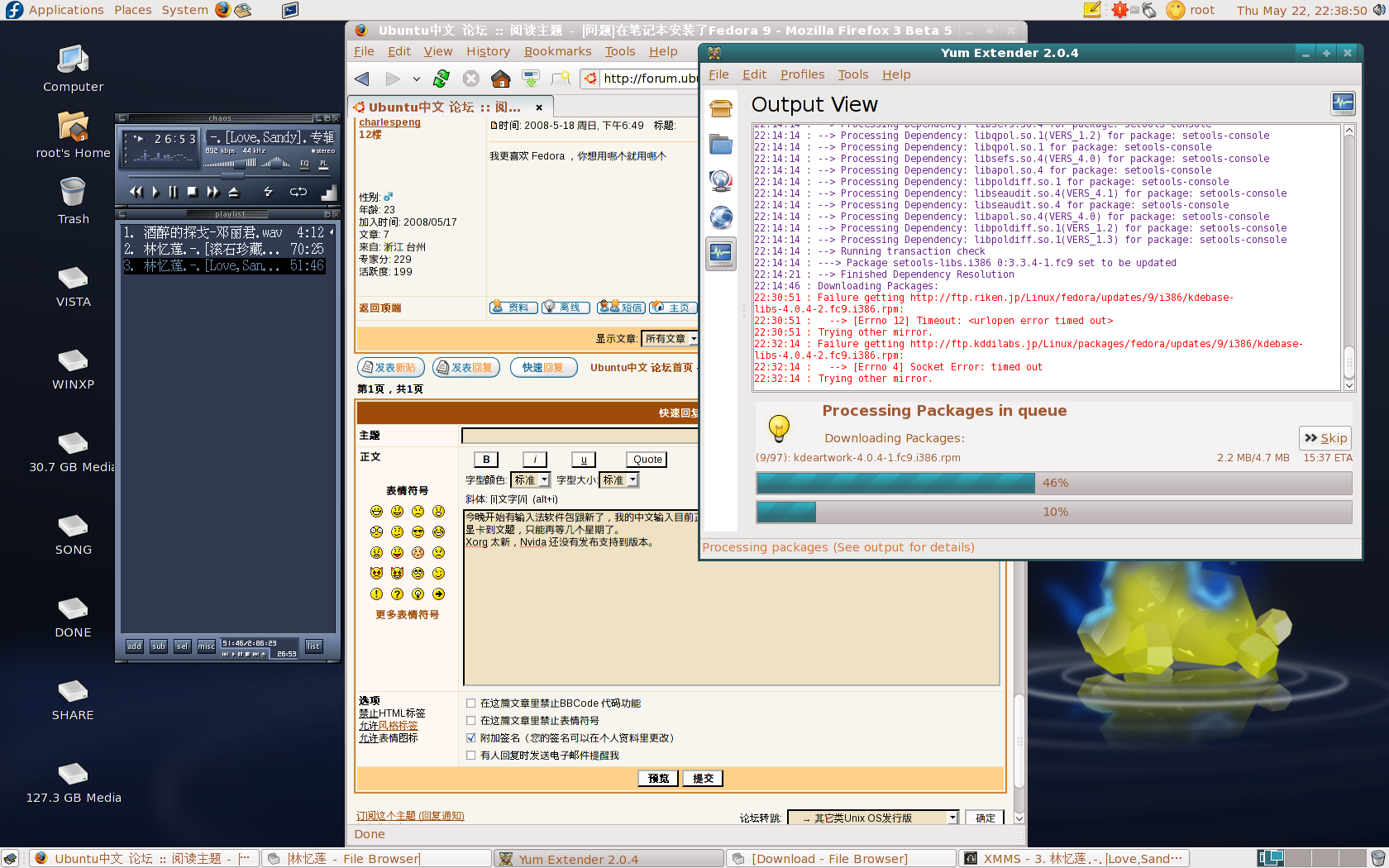Stop XMMS playback
Image resolution: width=1389 pixels, height=868 pixels.
pos(192,192)
